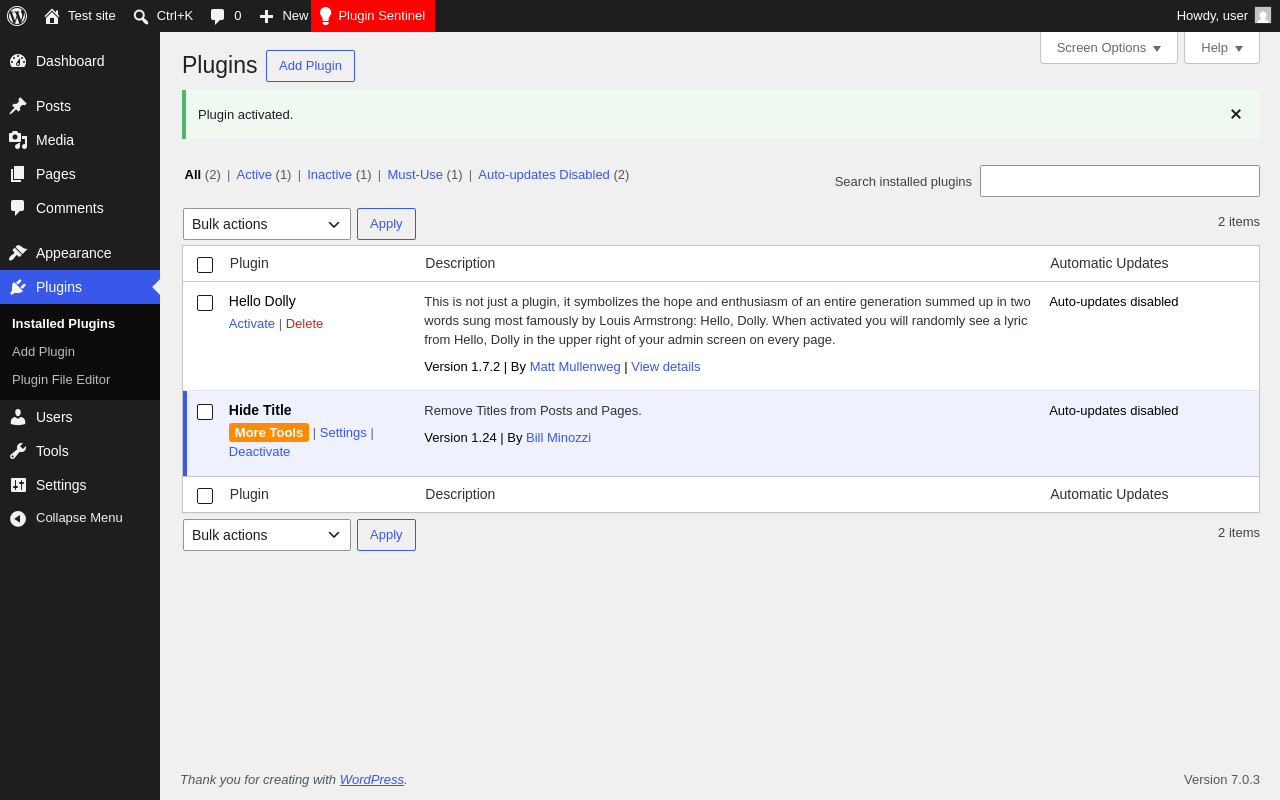The width and height of the screenshot is (1280, 800).
Task: Open the bottom Bulk actions dropdown
Action: (x=267, y=535)
